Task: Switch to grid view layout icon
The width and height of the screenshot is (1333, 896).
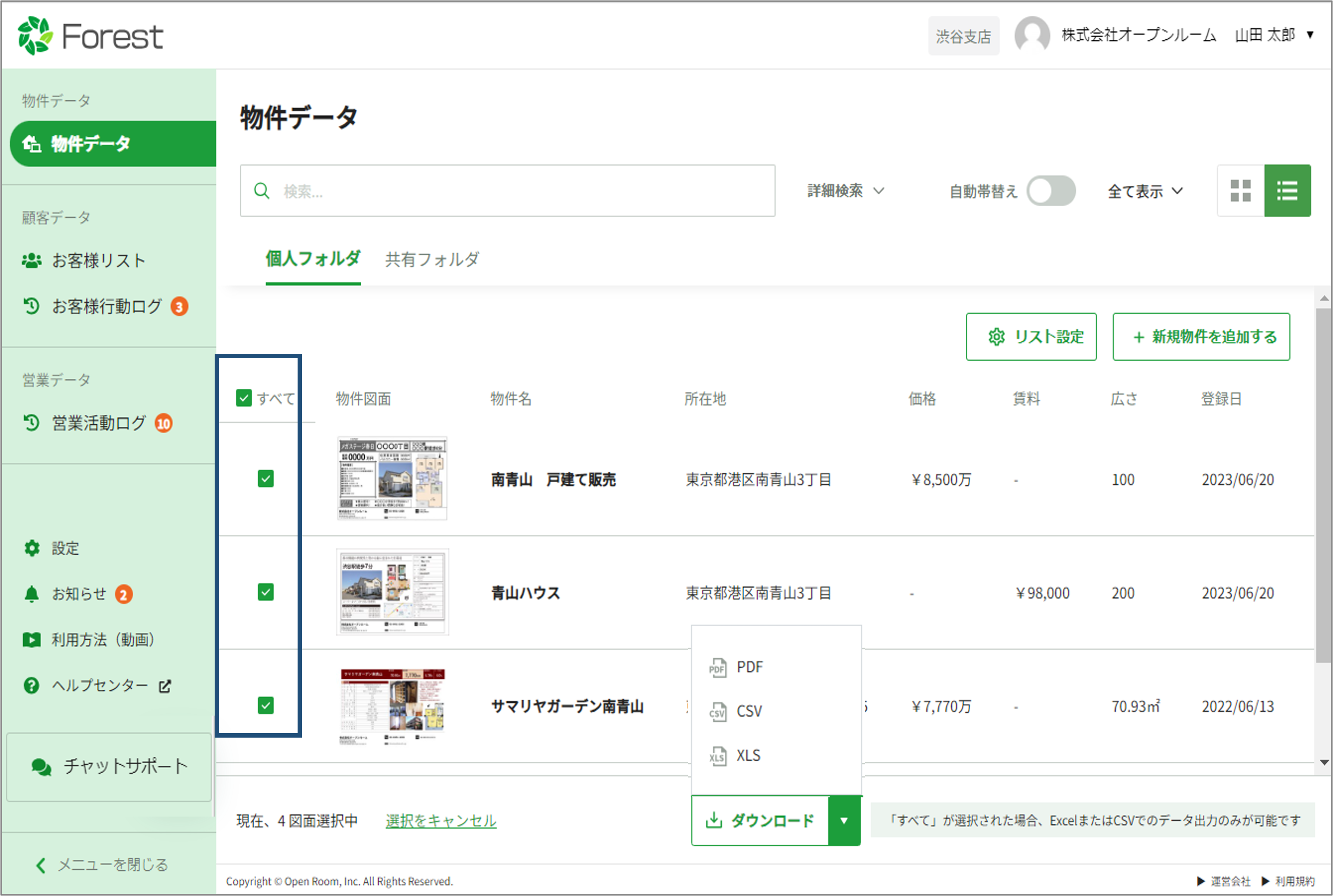Action: pyautogui.click(x=1240, y=191)
